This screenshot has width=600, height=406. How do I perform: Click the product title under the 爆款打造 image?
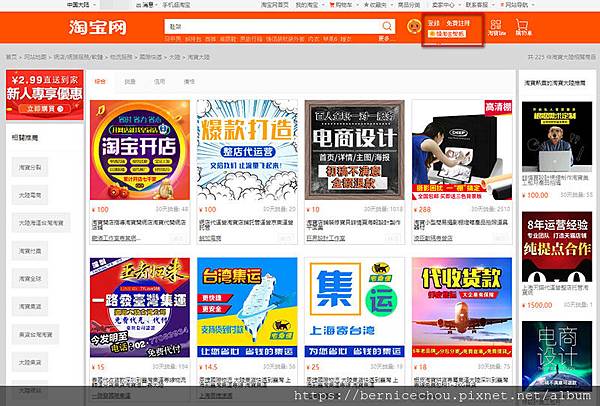pyautogui.click(x=246, y=225)
